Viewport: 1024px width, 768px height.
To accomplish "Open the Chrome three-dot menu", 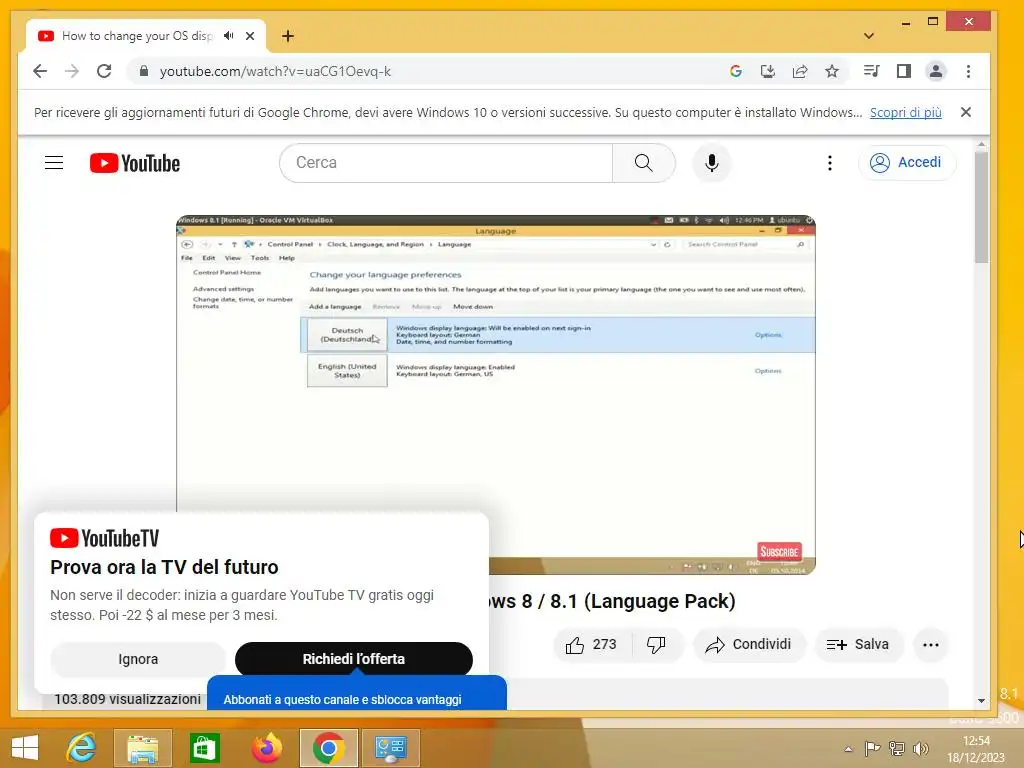I will pyautogui.click(x=968, y=71).
